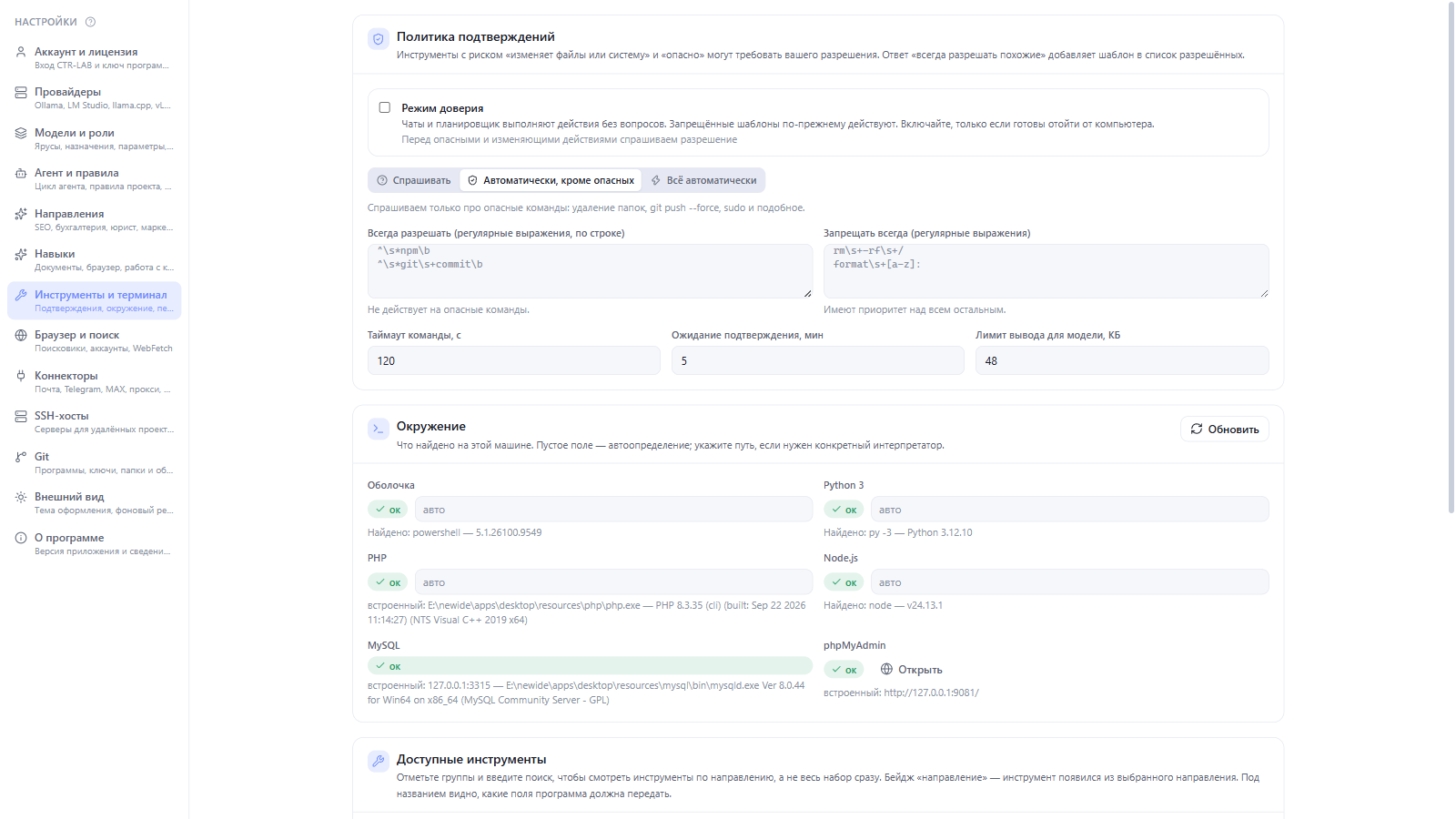Click the Всегда разрешать regex textarea

coord(590,270)
